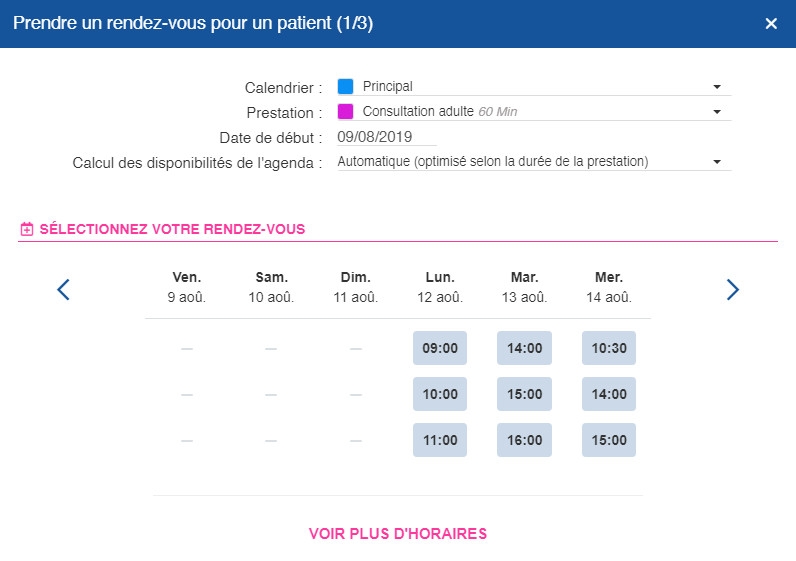
Task: Choose the 16:00 slot on Tuesday
Action: click(x=524, y=440)
